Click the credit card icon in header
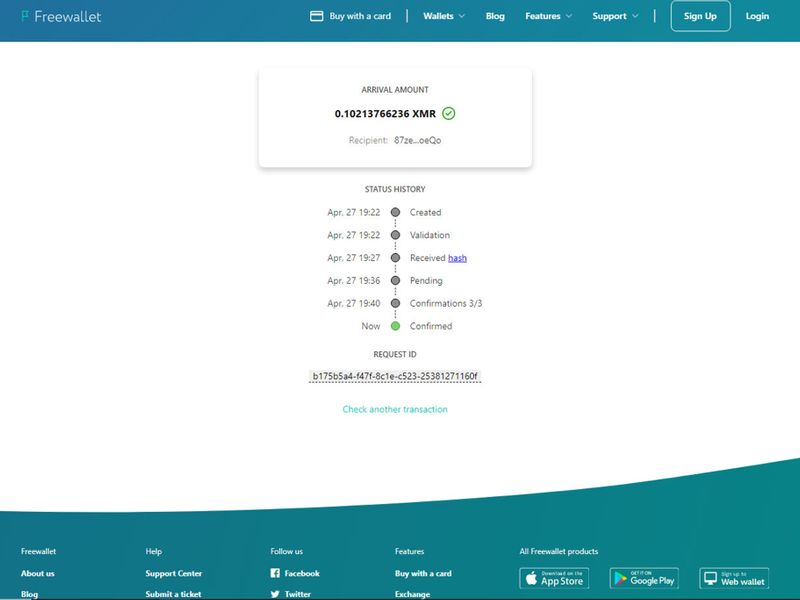Screen dimensions: 800x600 pyautogui.click(x=317, y=16)
